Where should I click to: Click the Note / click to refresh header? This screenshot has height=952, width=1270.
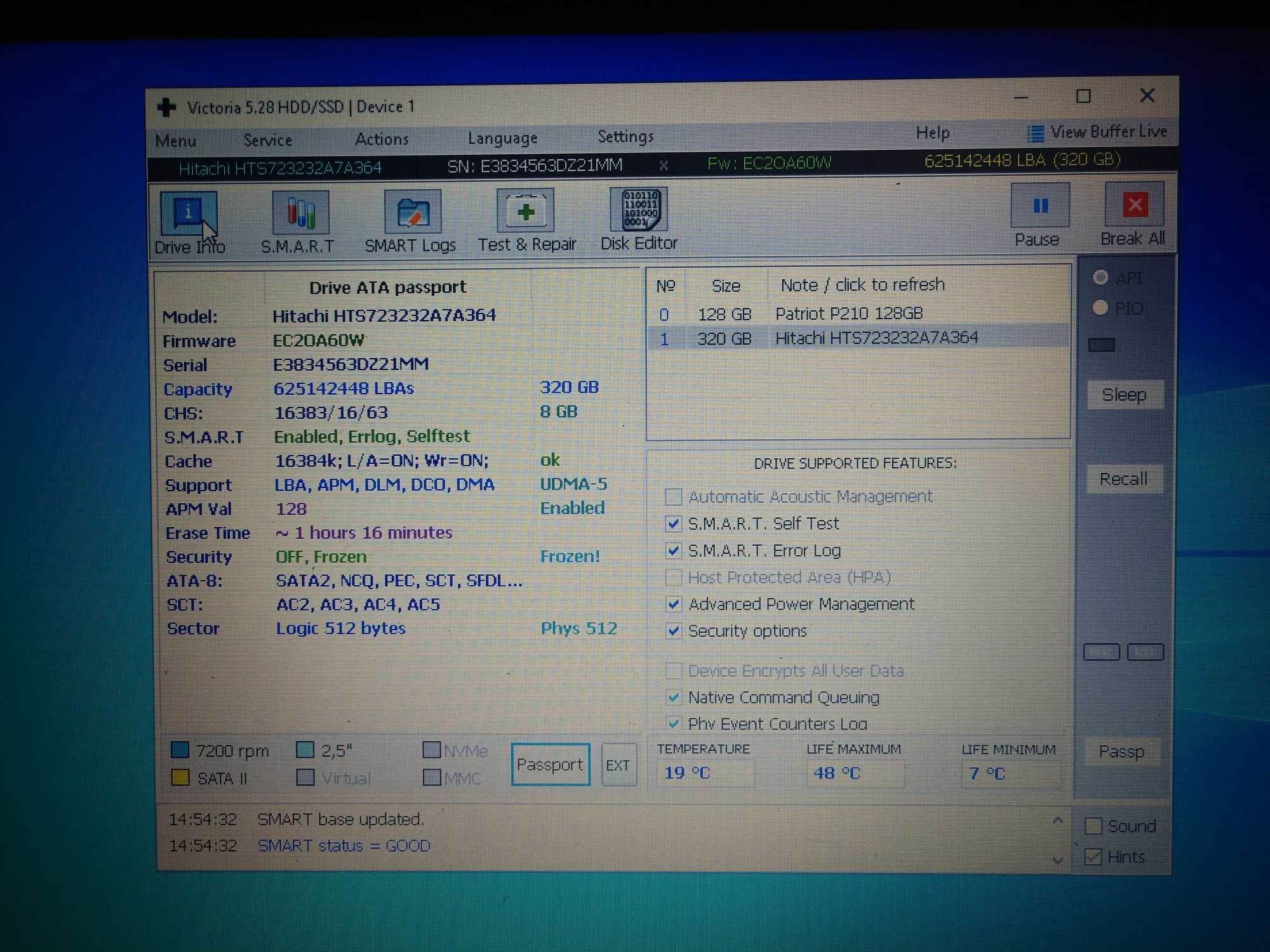(x=862, y=285)
